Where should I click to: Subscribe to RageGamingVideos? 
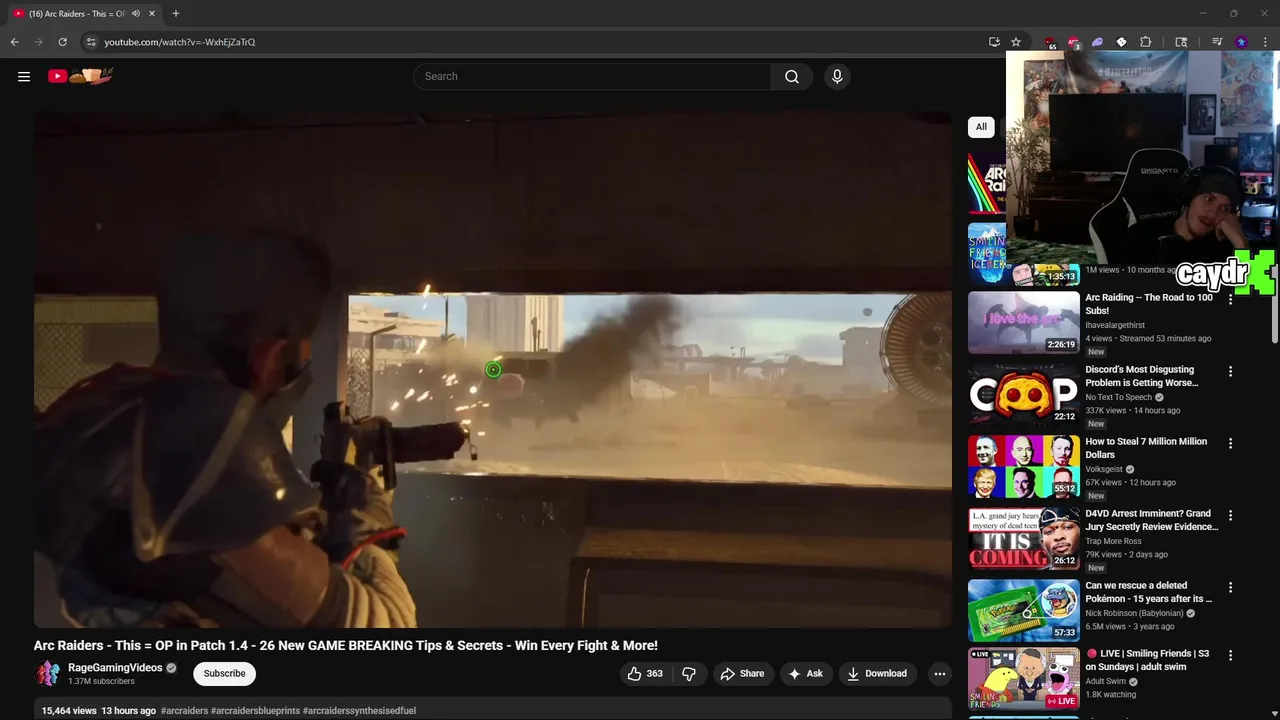[x=224, y=674]
